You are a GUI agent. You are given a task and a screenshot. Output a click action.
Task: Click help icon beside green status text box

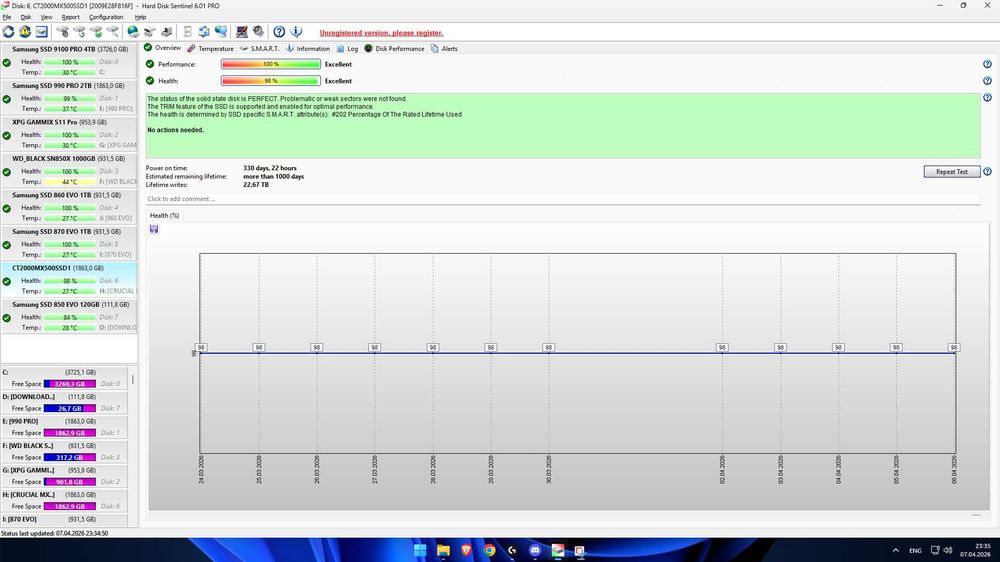[x=987, y=98]
